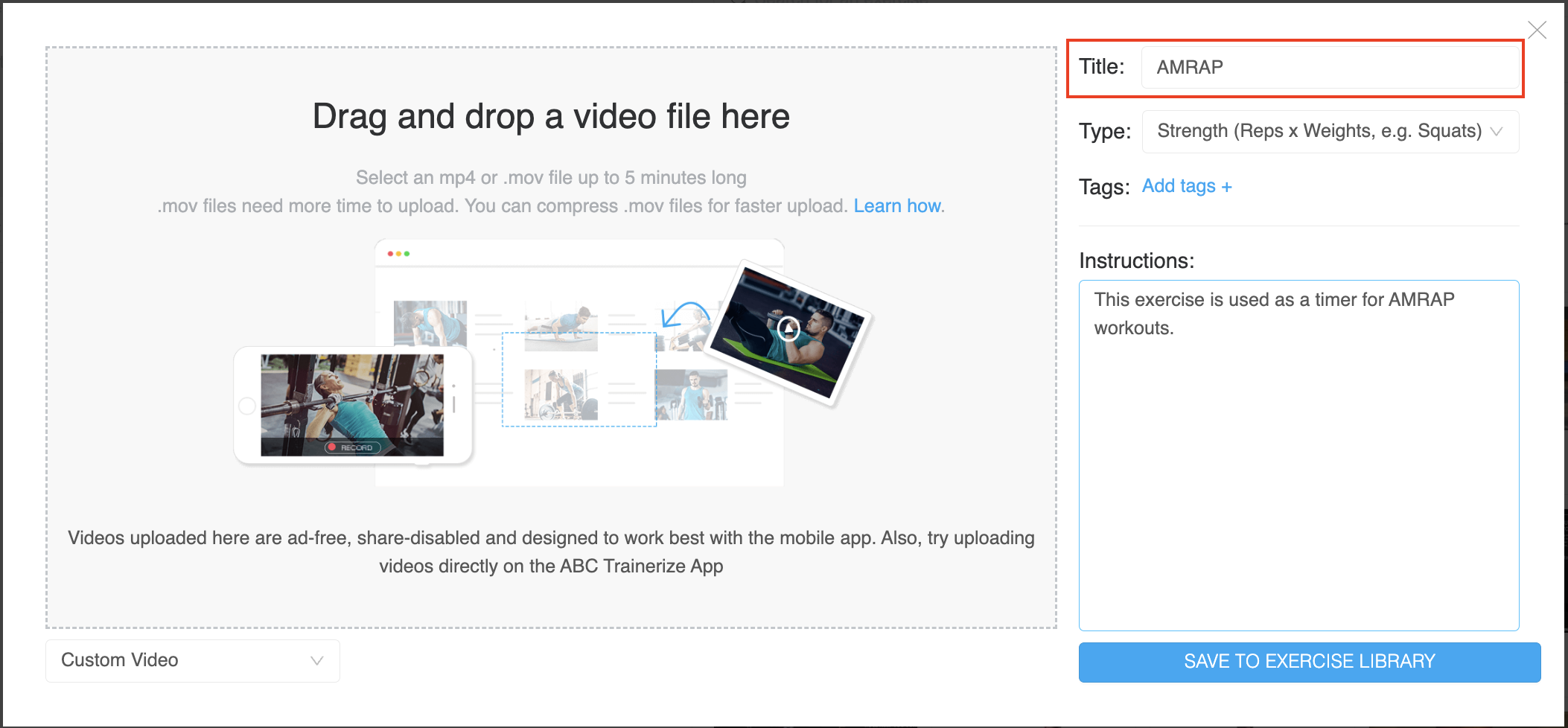The width and height of the screenshot is (1568, 728).
Task: Click the red RECORD button on phone illustration
Action: 353,447
